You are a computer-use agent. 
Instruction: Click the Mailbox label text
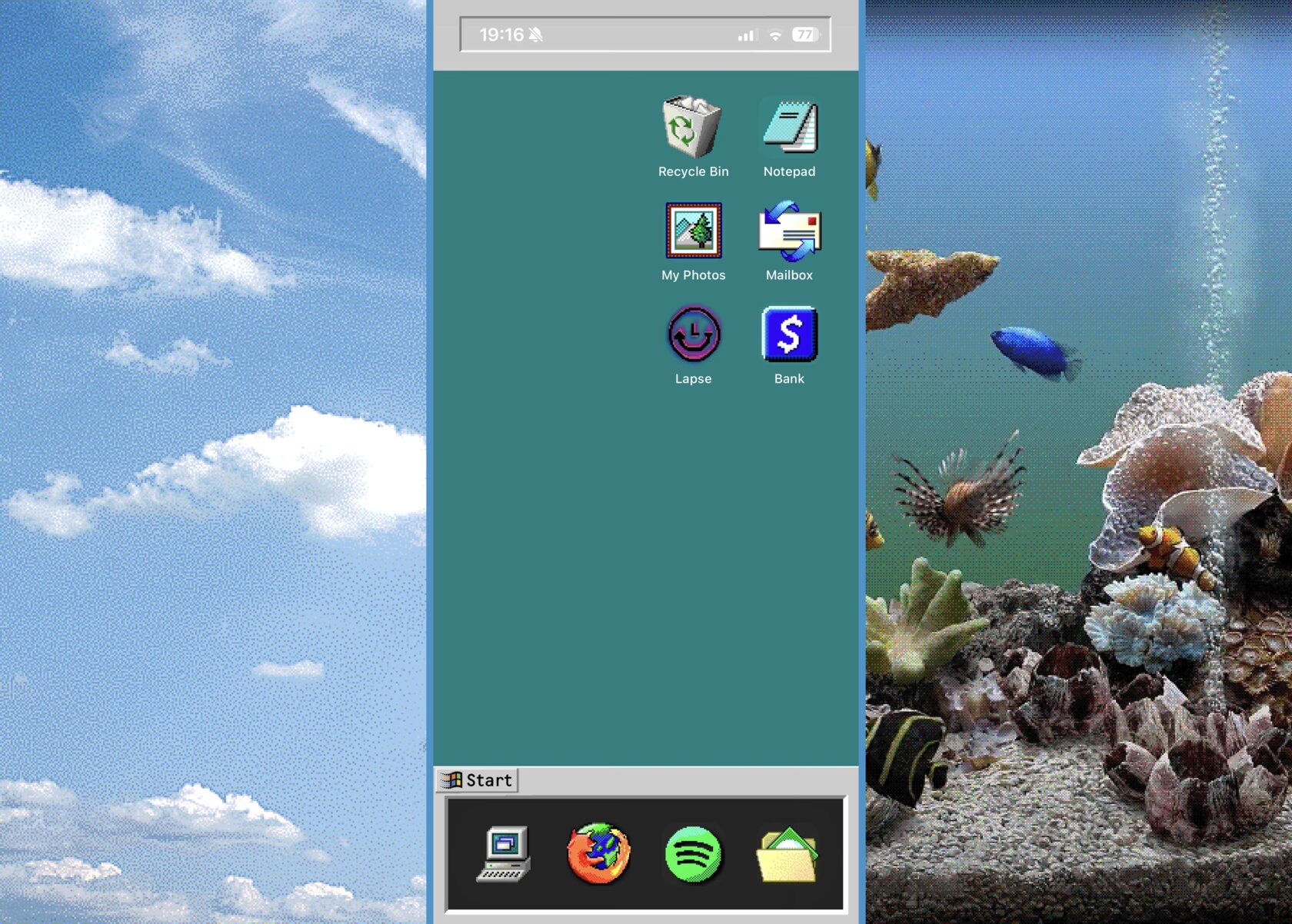(790, 275)
